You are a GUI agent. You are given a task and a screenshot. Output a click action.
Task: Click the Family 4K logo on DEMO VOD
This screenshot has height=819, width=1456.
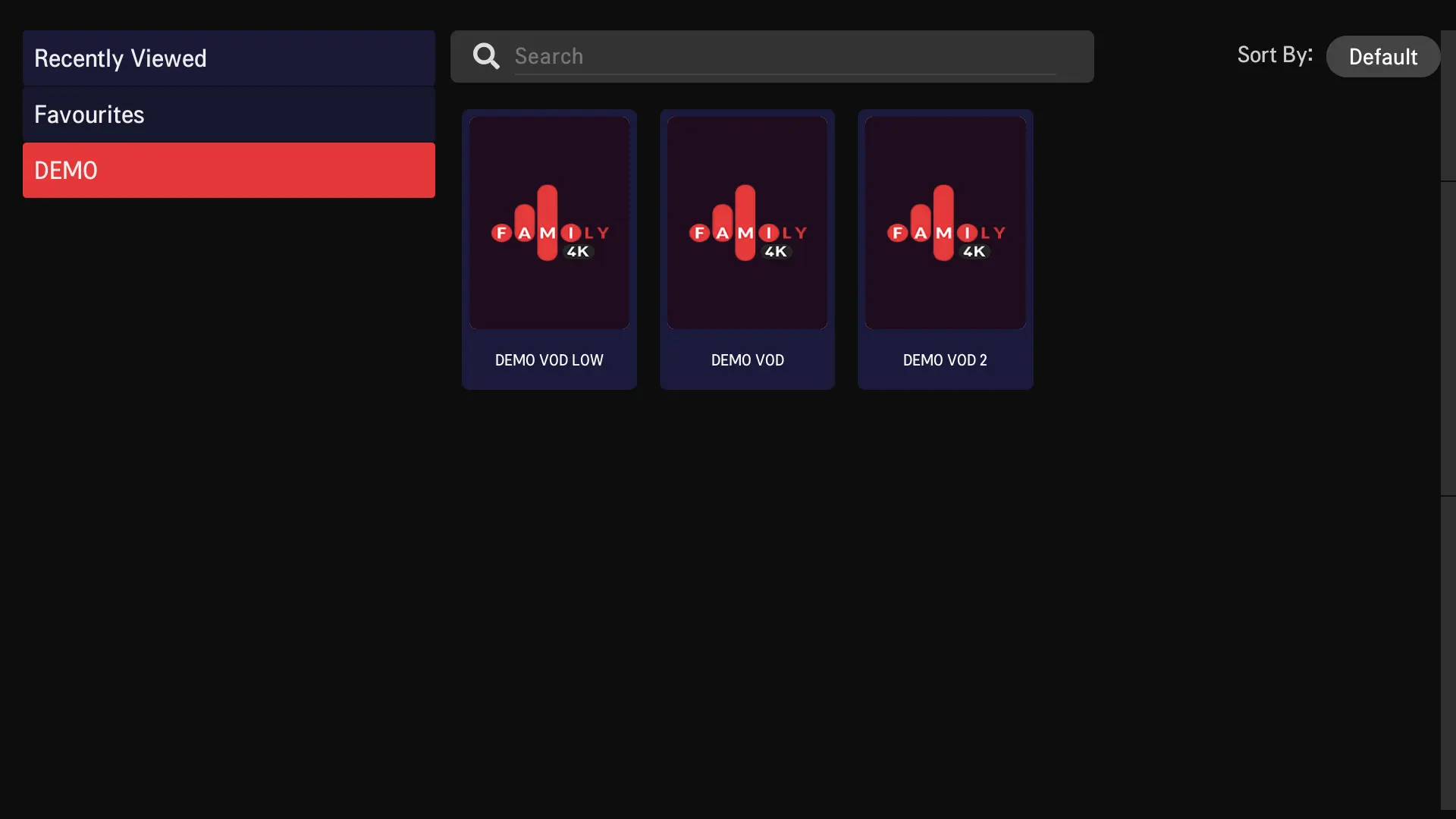747,223
